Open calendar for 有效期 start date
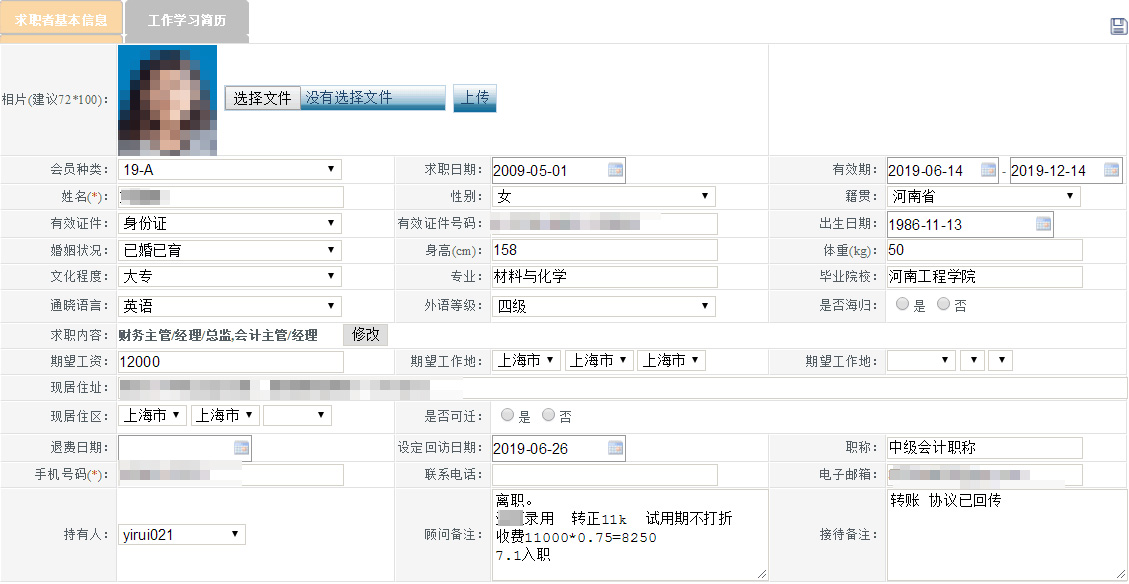1129x584 pixels. point(989,171)
